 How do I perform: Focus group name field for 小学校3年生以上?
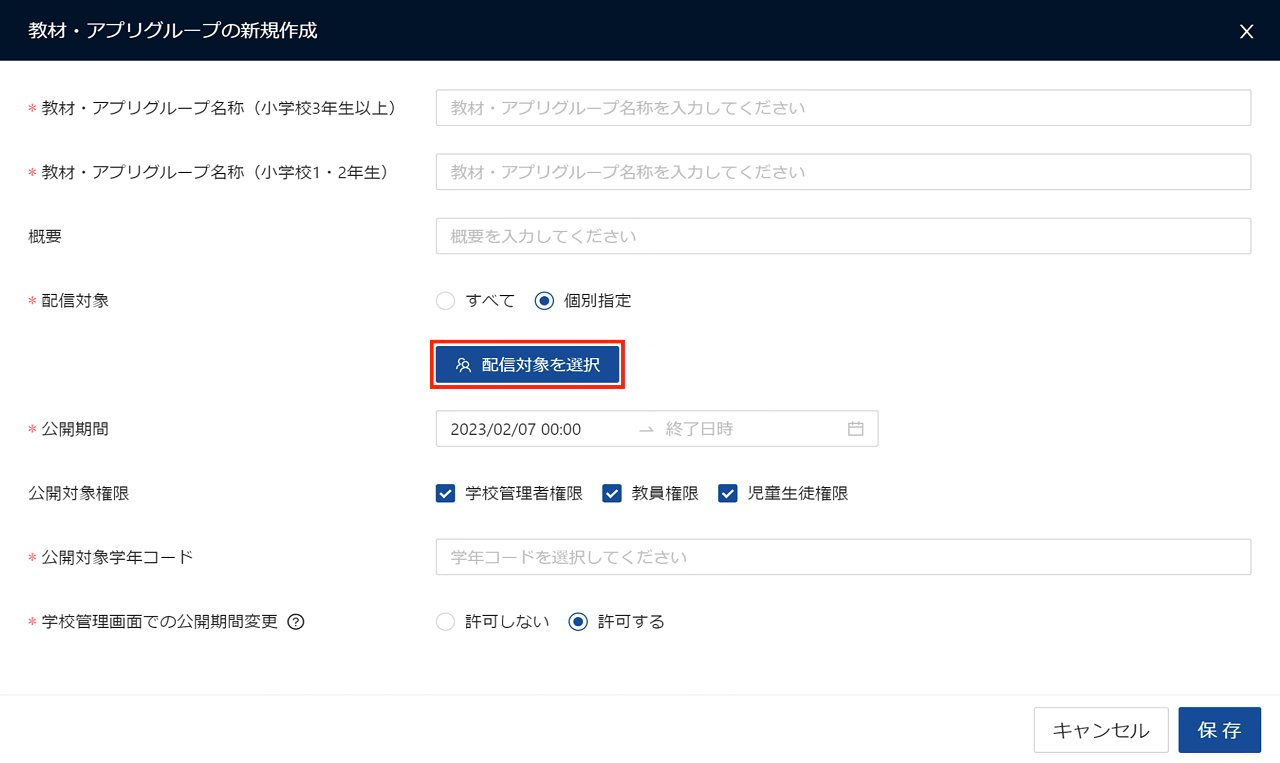[x=843, y=108]
